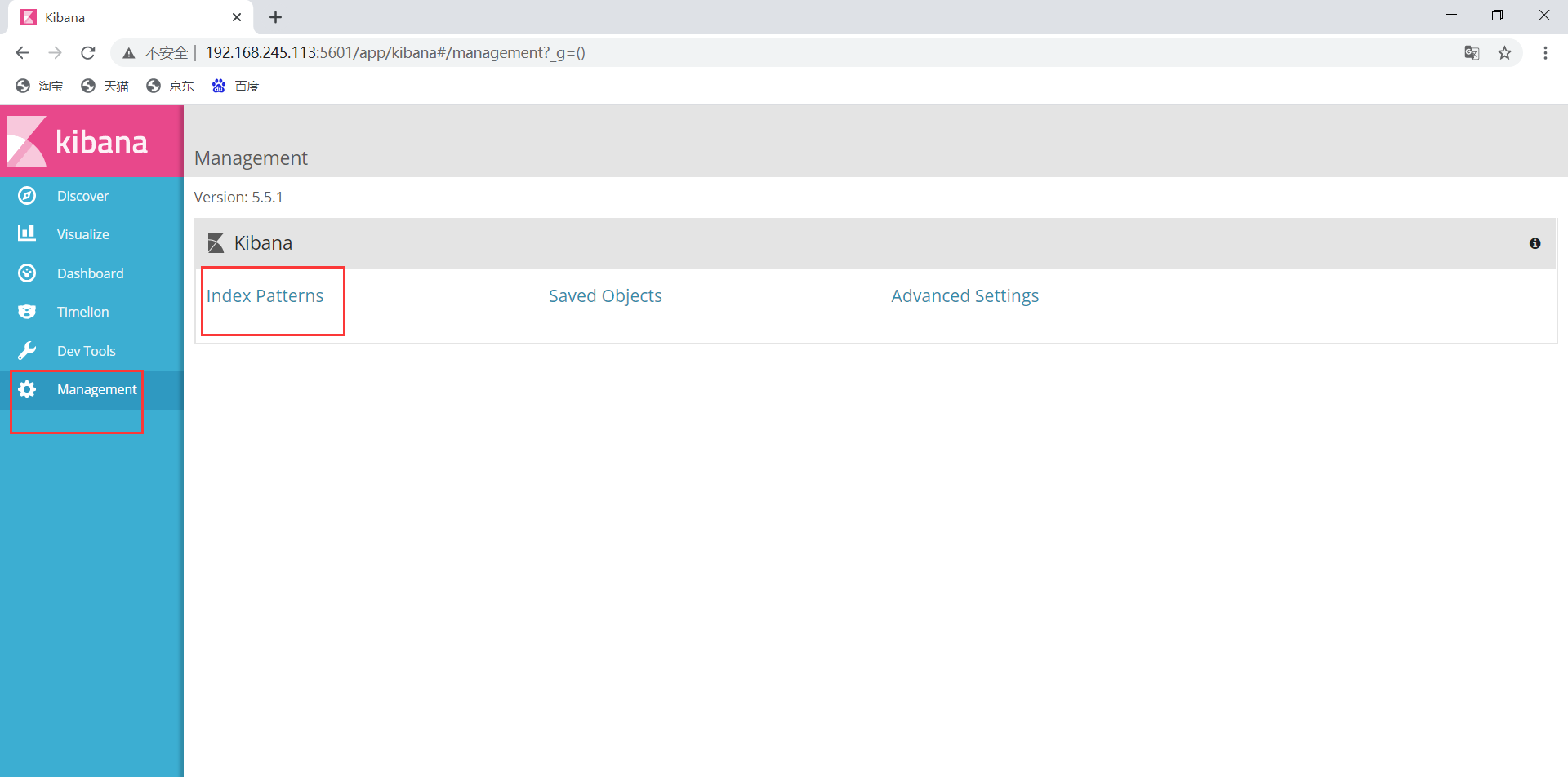Image resolution: width=1568 pixels, height=777 pixels.
Task: Click the browser forward arrow
Action: (x=55, y=53)
